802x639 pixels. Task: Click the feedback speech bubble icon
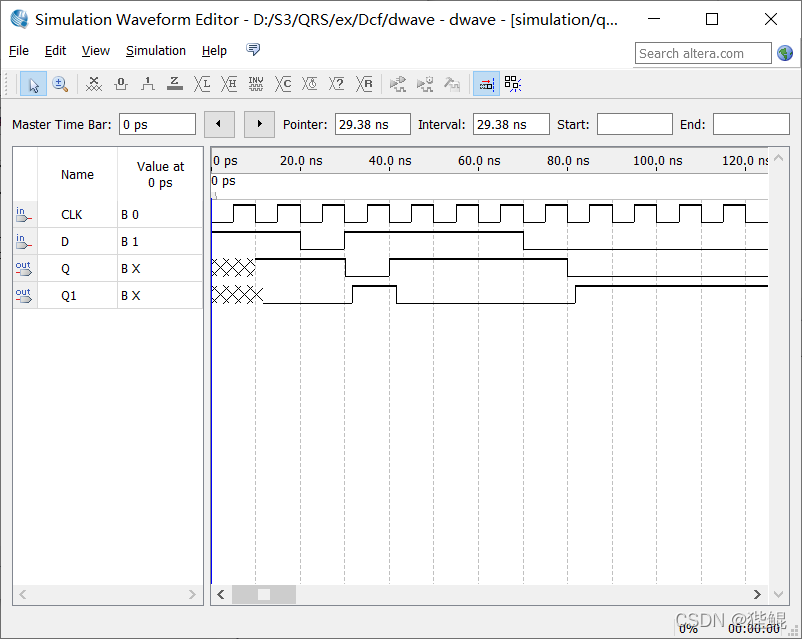click(253, 49)
